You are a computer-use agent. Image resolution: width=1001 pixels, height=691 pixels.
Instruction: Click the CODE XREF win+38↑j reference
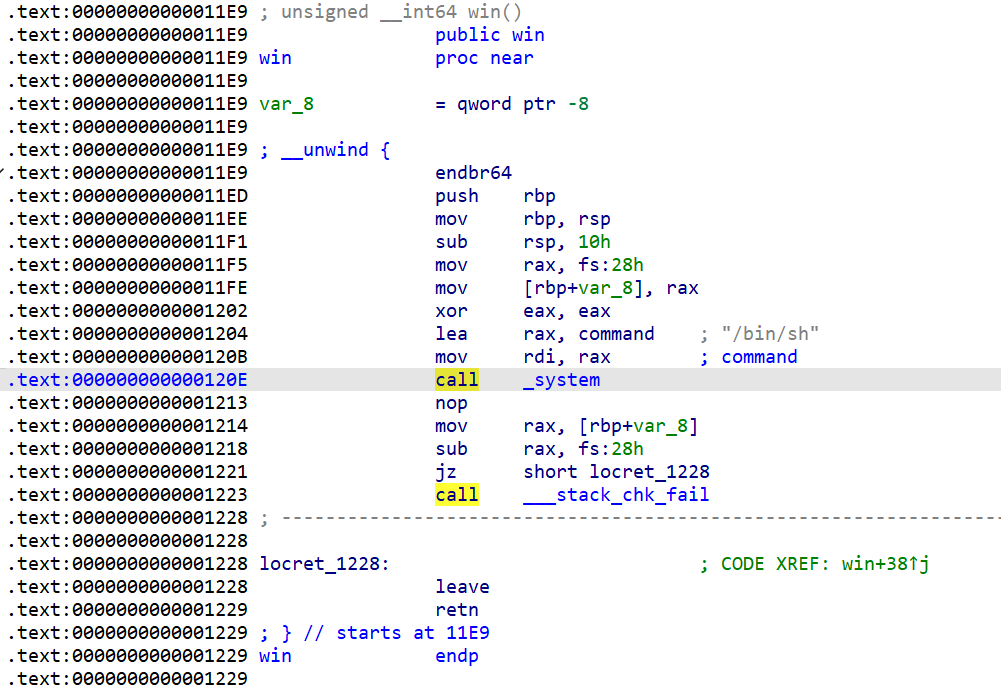(825, 564)
